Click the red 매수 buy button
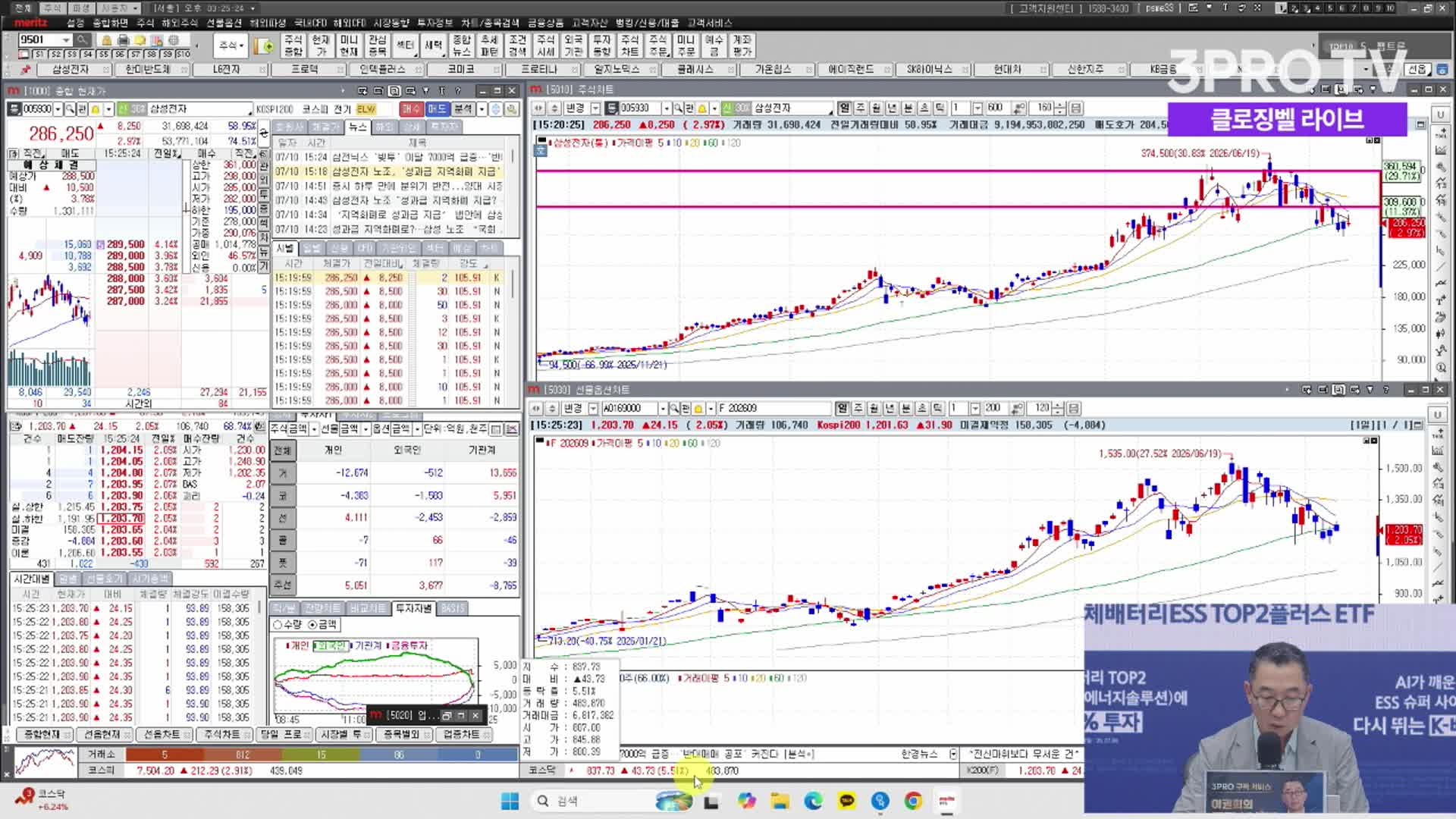 tap(410, 109)
